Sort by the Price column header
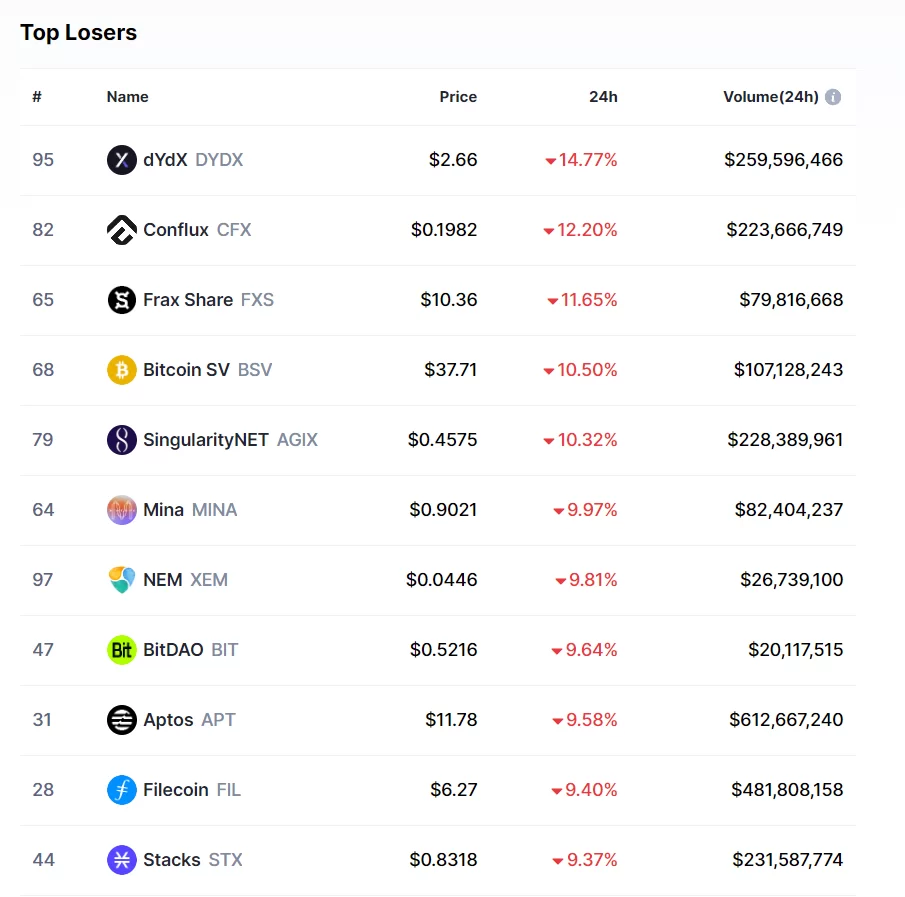This screenshot has width=905, height=897. point(458,97)
